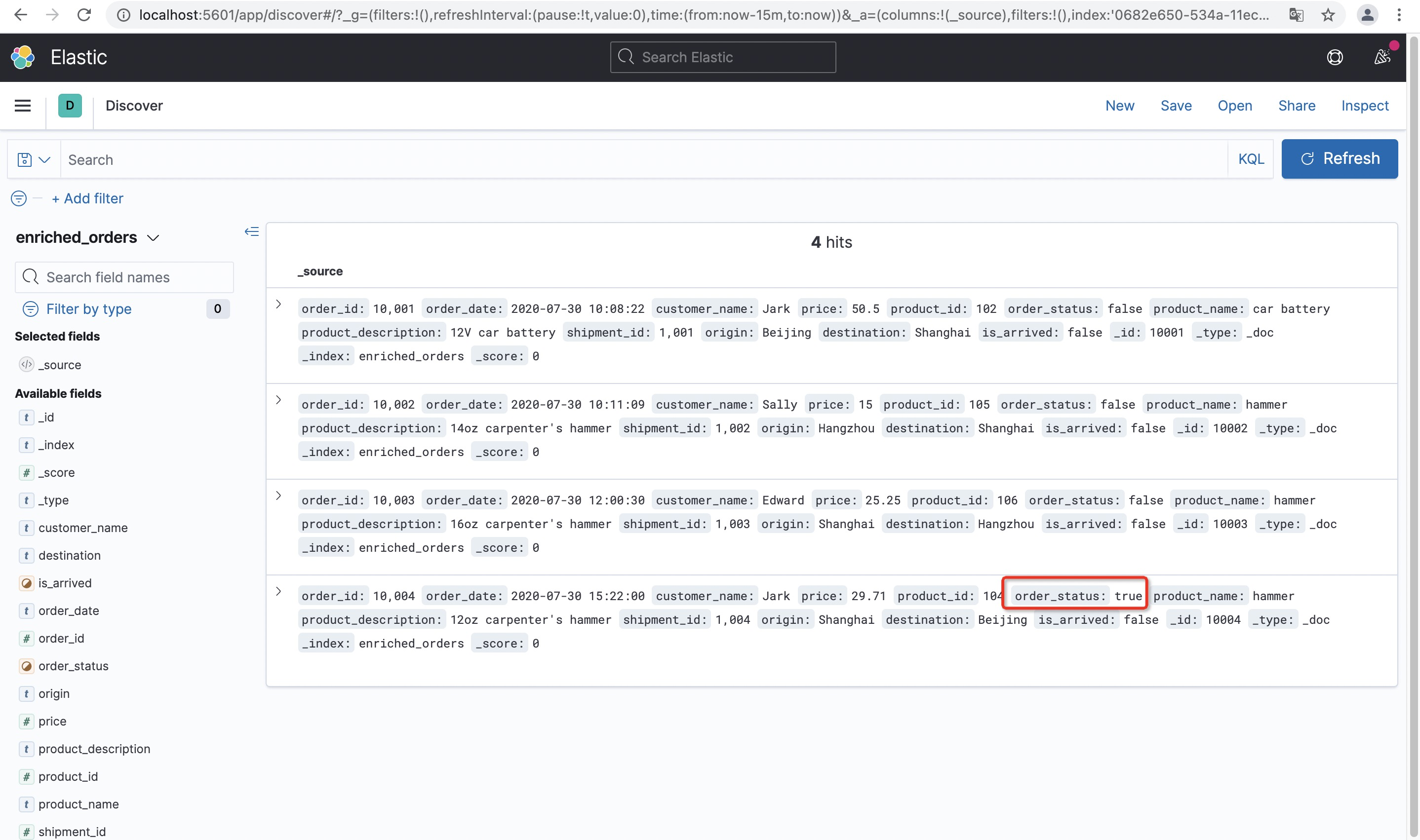This screenshot has width=1420, height=840.
Task: Toggle KQL query language switcher
Action: pos(1251,159)
